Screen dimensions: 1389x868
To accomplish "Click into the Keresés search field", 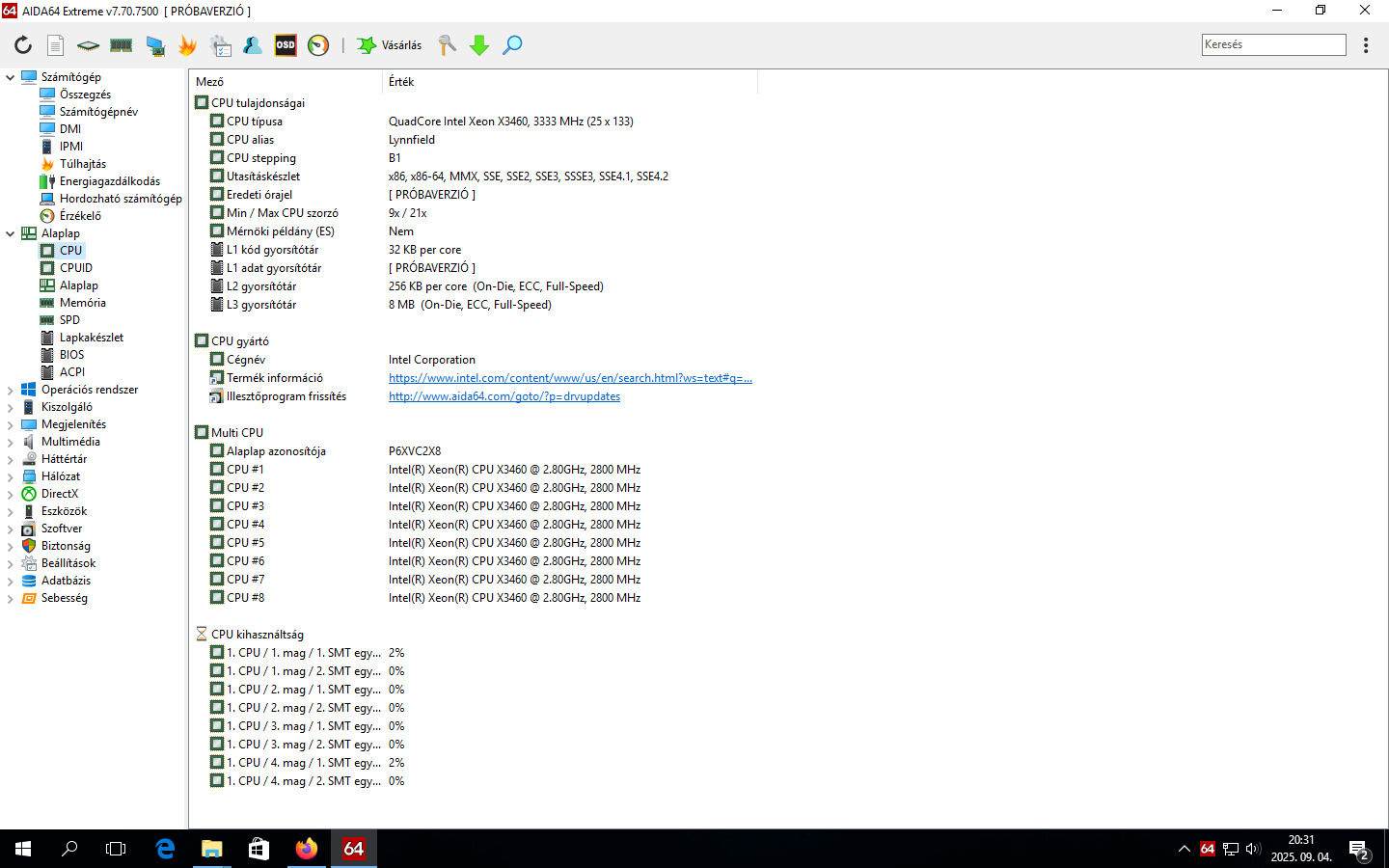I will pos(1273,44).
